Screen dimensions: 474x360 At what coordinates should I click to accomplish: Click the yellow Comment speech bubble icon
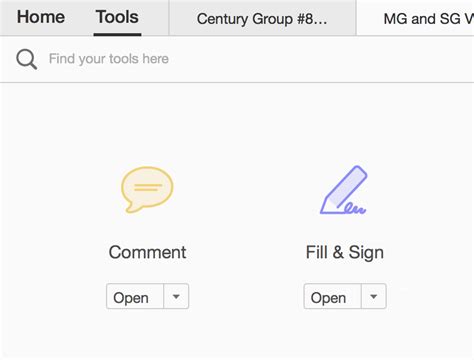(x=147, y=189)
